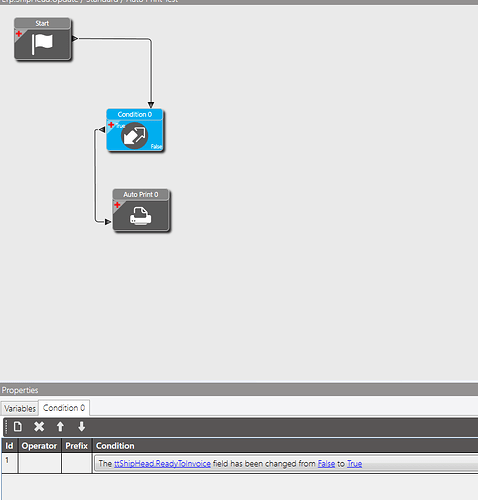Click the False value link in condition
Viewport: 478px width, 500px height.
click(326, 464)
